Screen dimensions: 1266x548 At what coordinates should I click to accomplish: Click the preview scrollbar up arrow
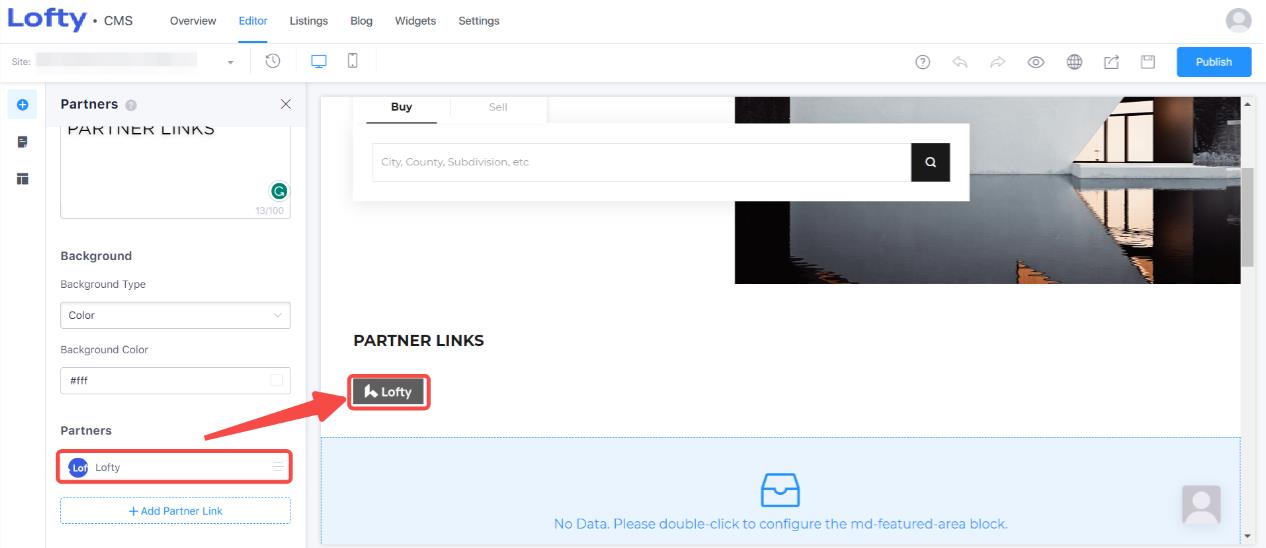click(1247, 104)
